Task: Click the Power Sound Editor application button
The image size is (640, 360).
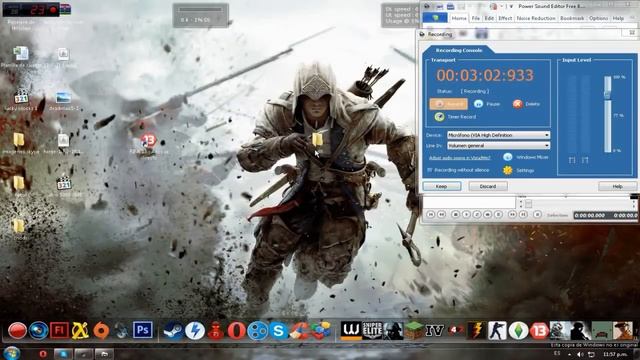Action: (435, 18)
